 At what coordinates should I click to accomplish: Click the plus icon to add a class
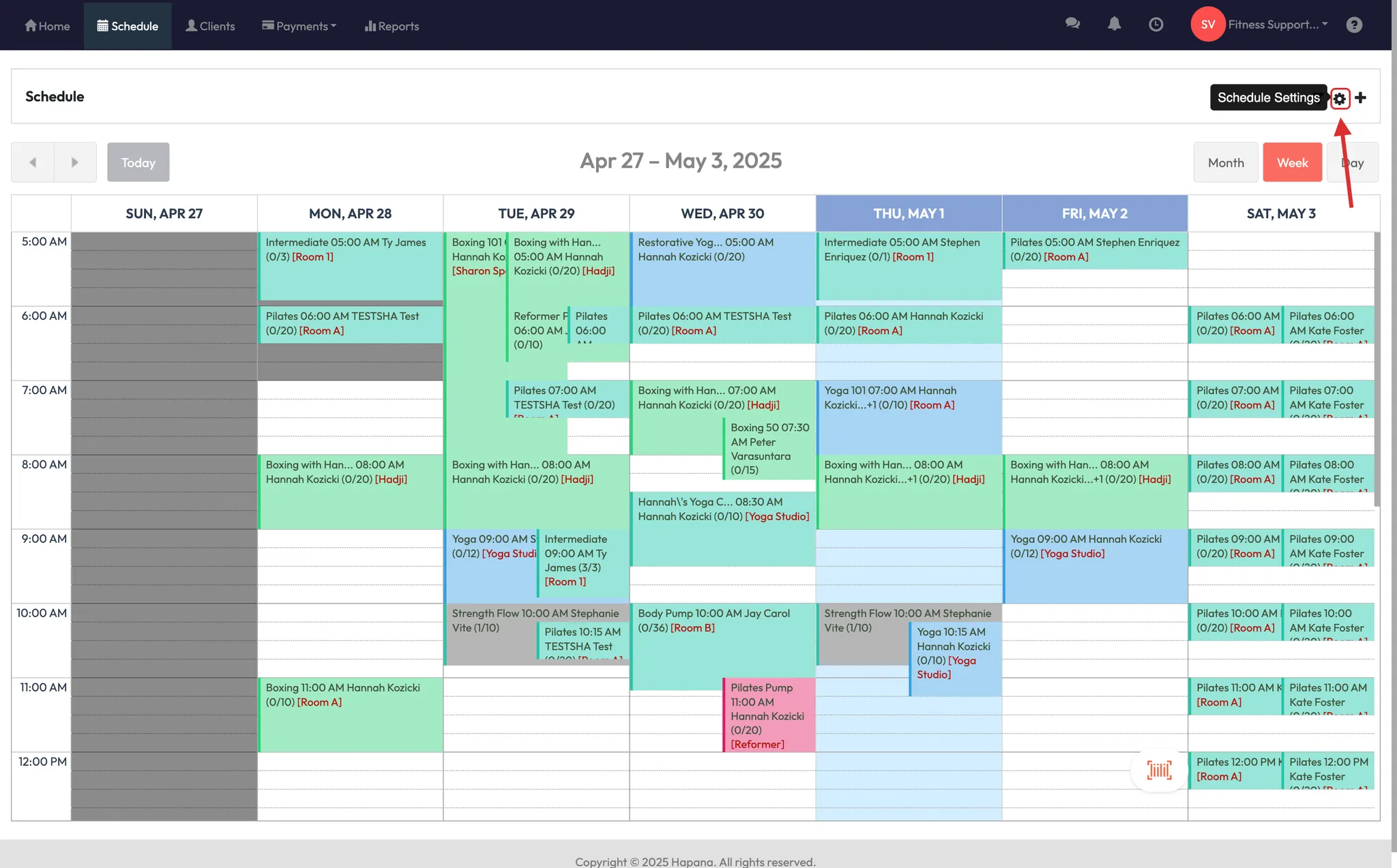point(1361,98)
